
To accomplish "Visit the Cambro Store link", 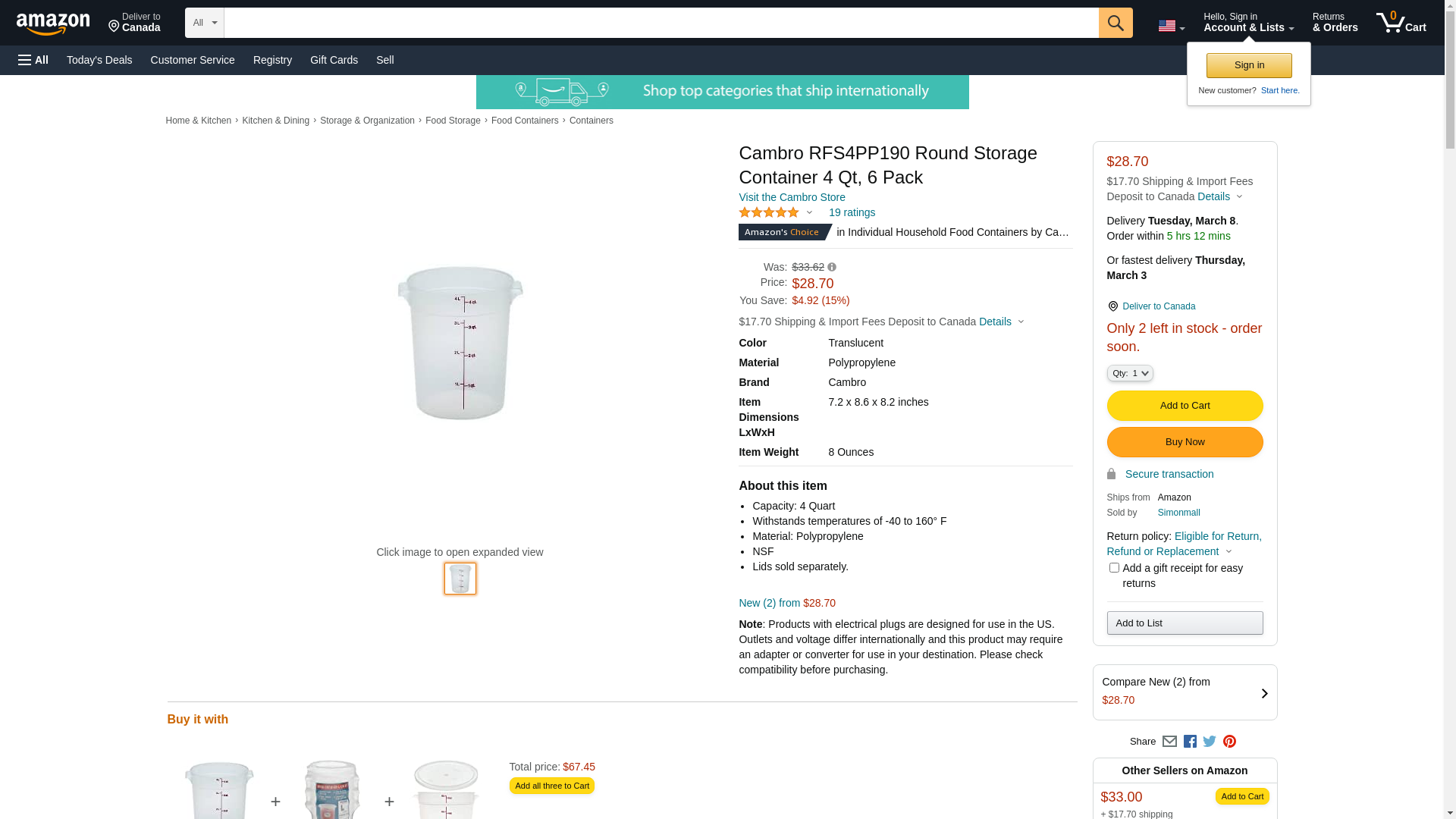I will click(x=792, y=197).
